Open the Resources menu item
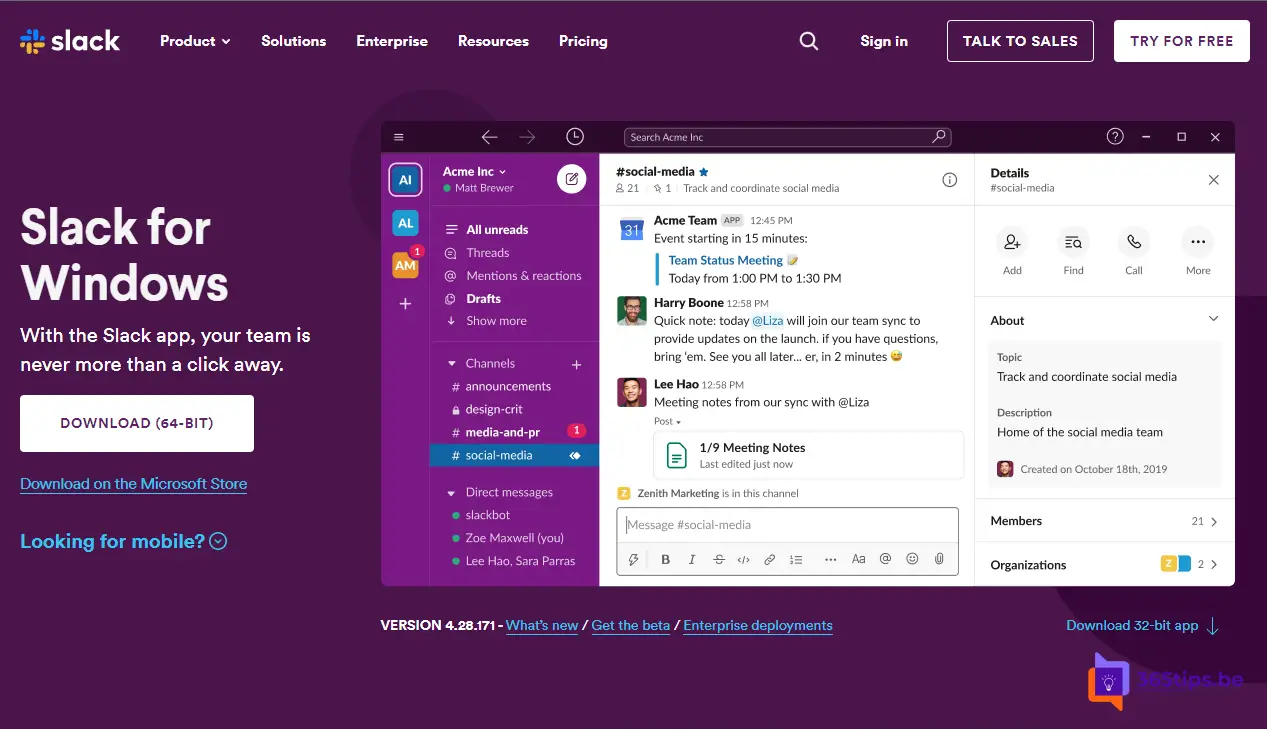The image size is (1267, 729). click(x=493, y=41)
